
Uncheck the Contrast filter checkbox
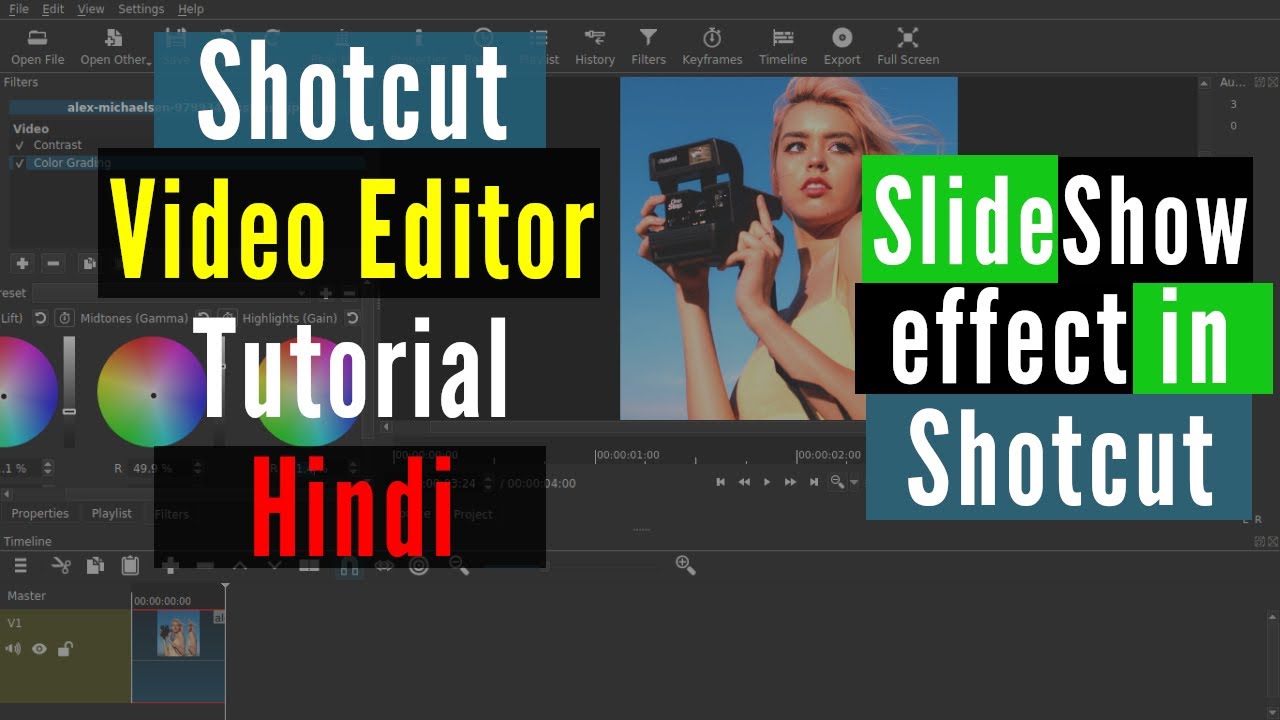[x=19, y=146]
